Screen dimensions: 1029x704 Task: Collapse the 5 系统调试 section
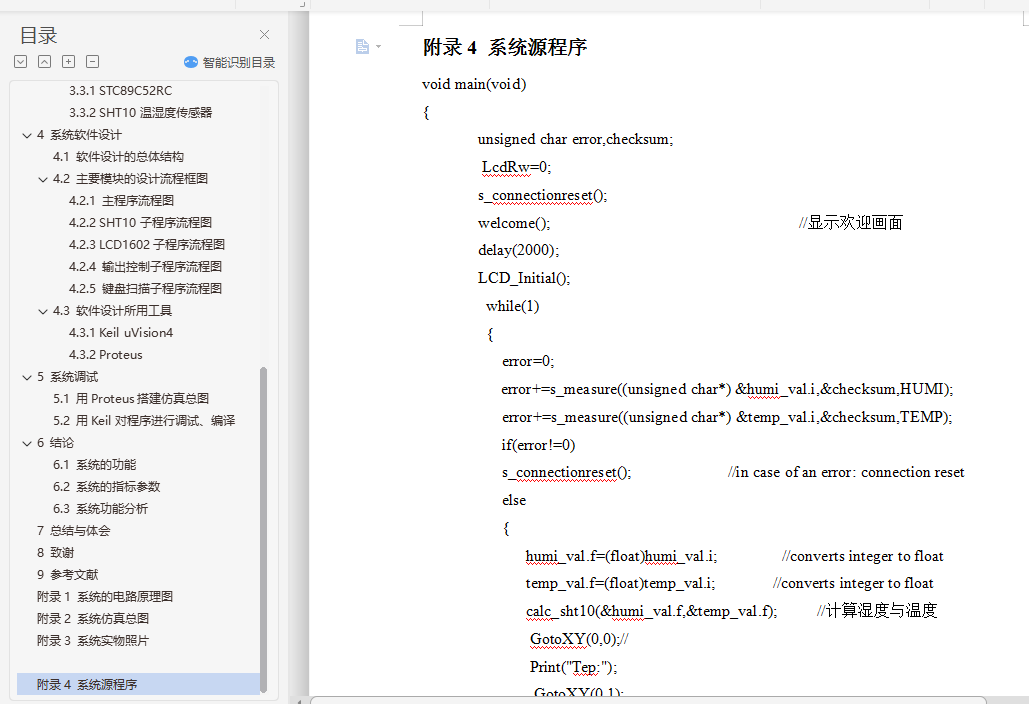[27, 377]
